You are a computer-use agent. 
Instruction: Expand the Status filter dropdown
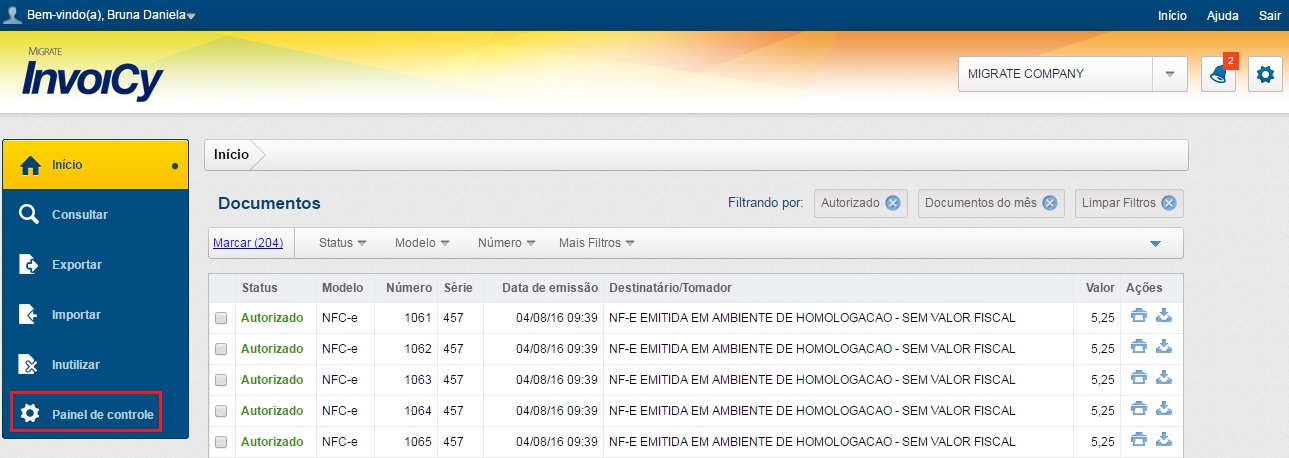pyautogui.click(x=343, y=243)
